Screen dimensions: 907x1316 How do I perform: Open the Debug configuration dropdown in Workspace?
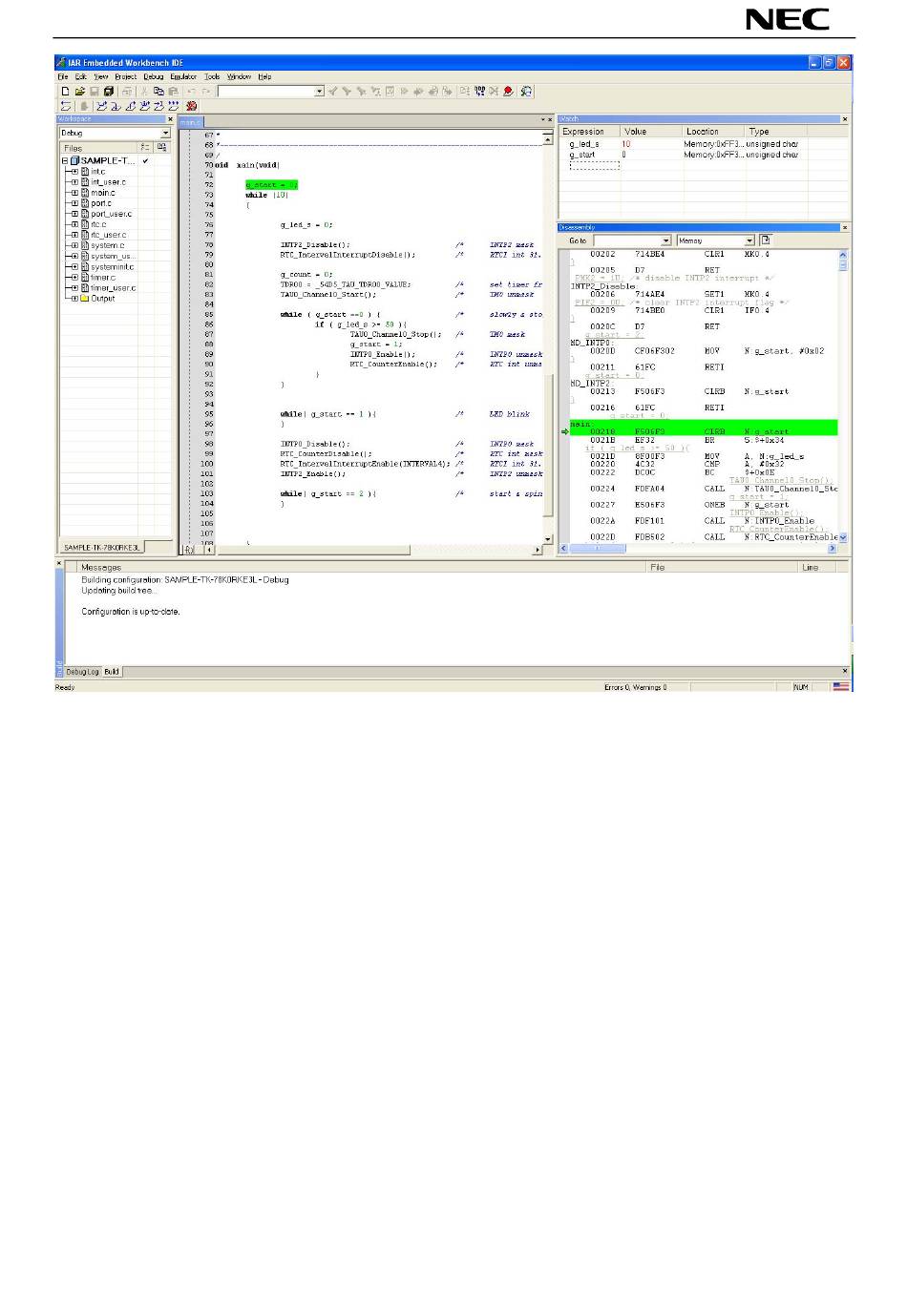(x=165, y=134)
